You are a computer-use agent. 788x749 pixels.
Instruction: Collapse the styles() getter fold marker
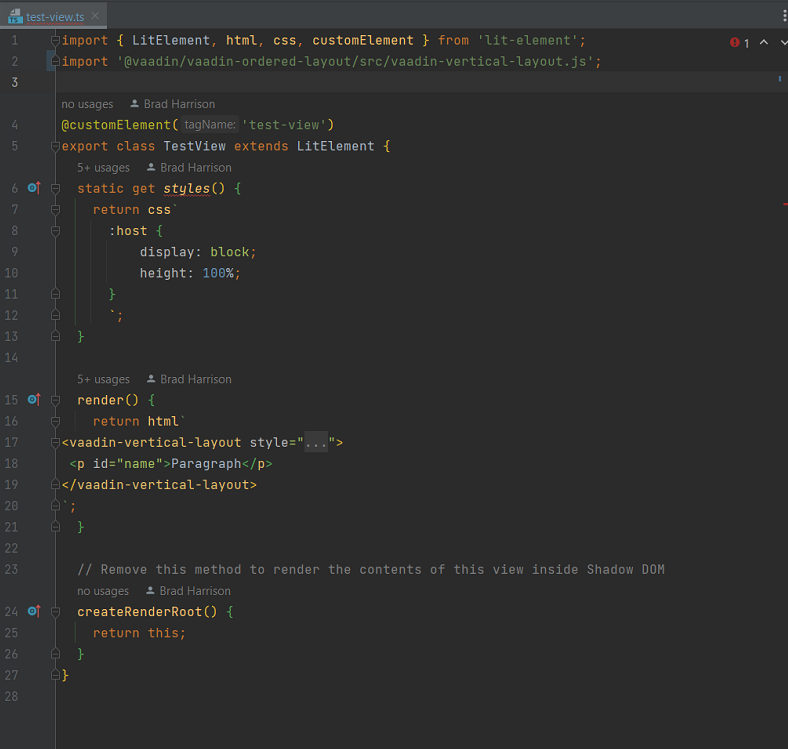55,188
